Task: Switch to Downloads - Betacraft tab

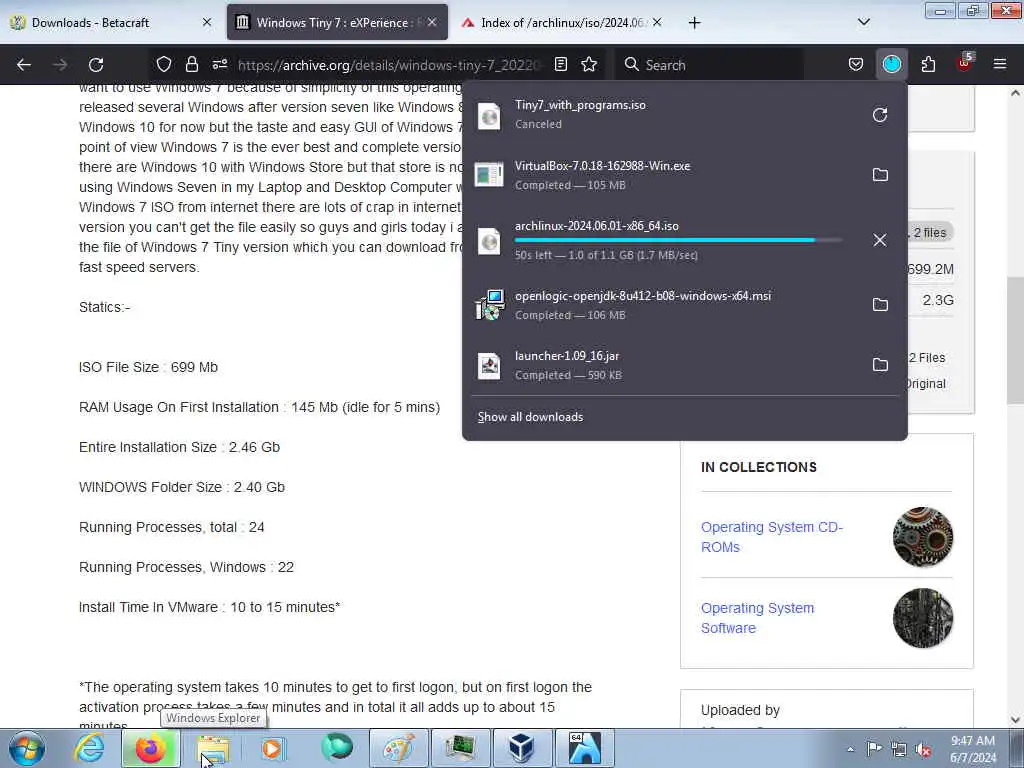Action: pos(111,22)
